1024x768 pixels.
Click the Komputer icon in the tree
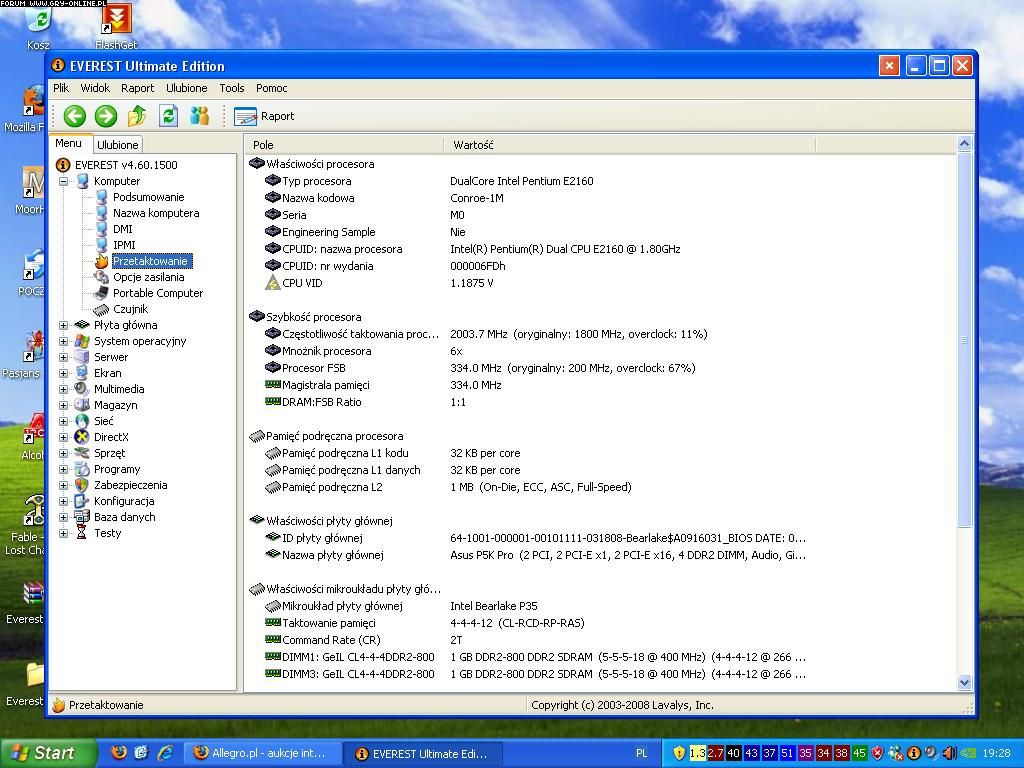click(82, 182)
